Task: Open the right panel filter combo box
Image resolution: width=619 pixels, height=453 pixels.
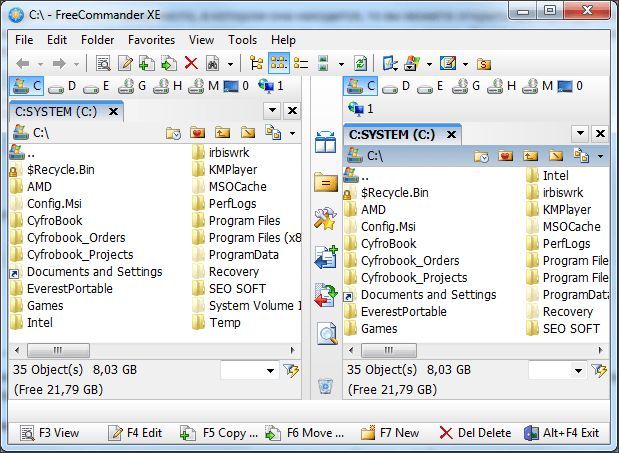Action: [x=557, y=371]
